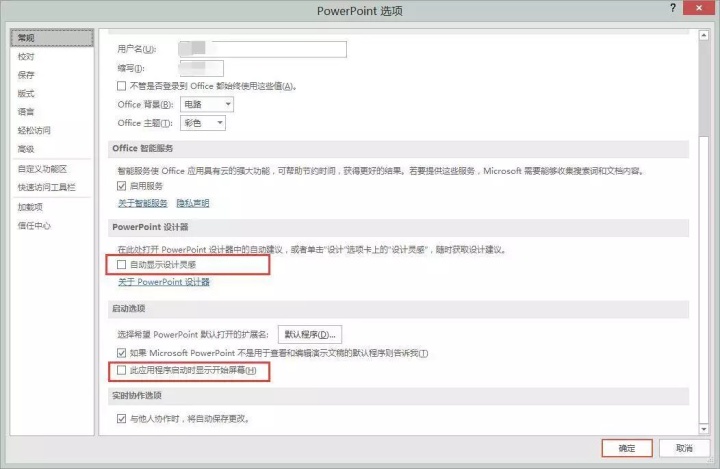Open the 语言 settings category
This screenshot has width=720, height=469.
click(x=26, y=112)
